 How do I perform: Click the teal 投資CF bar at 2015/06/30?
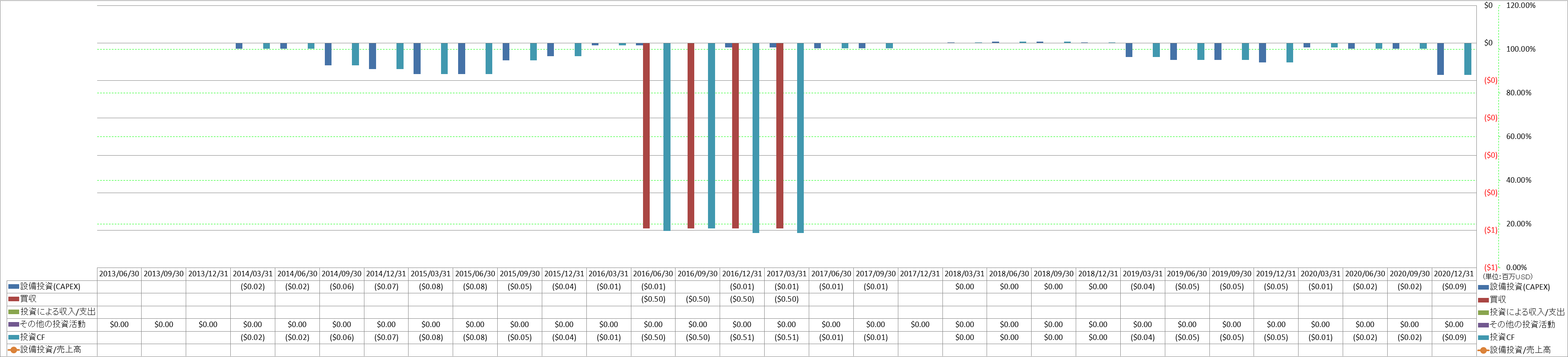pyautogui.click(x=489, y=58)
